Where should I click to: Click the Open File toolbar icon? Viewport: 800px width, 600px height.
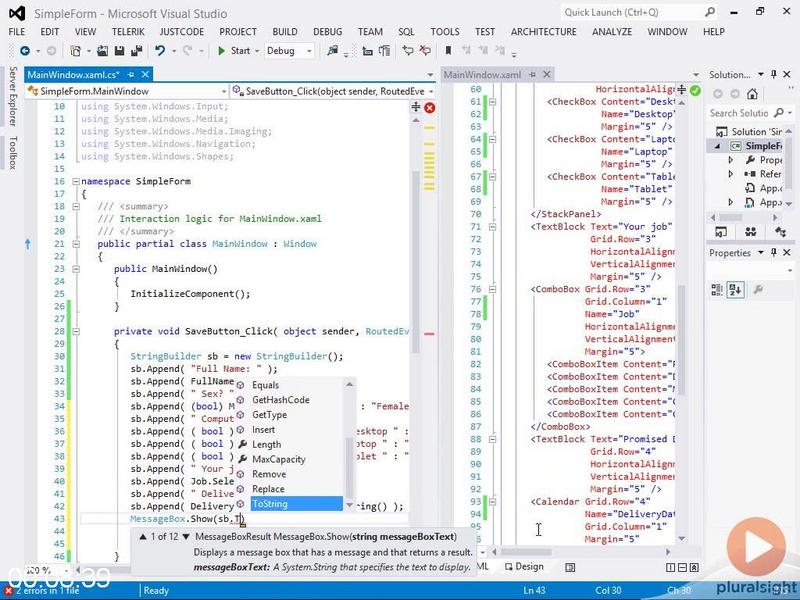pyautogui.click(x=103, y=51)
